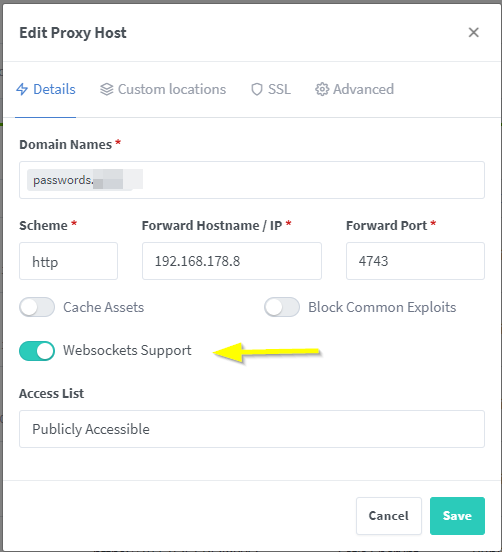Turn on Block Common Exploits switch
502x552 pixels.
(282, 307)
